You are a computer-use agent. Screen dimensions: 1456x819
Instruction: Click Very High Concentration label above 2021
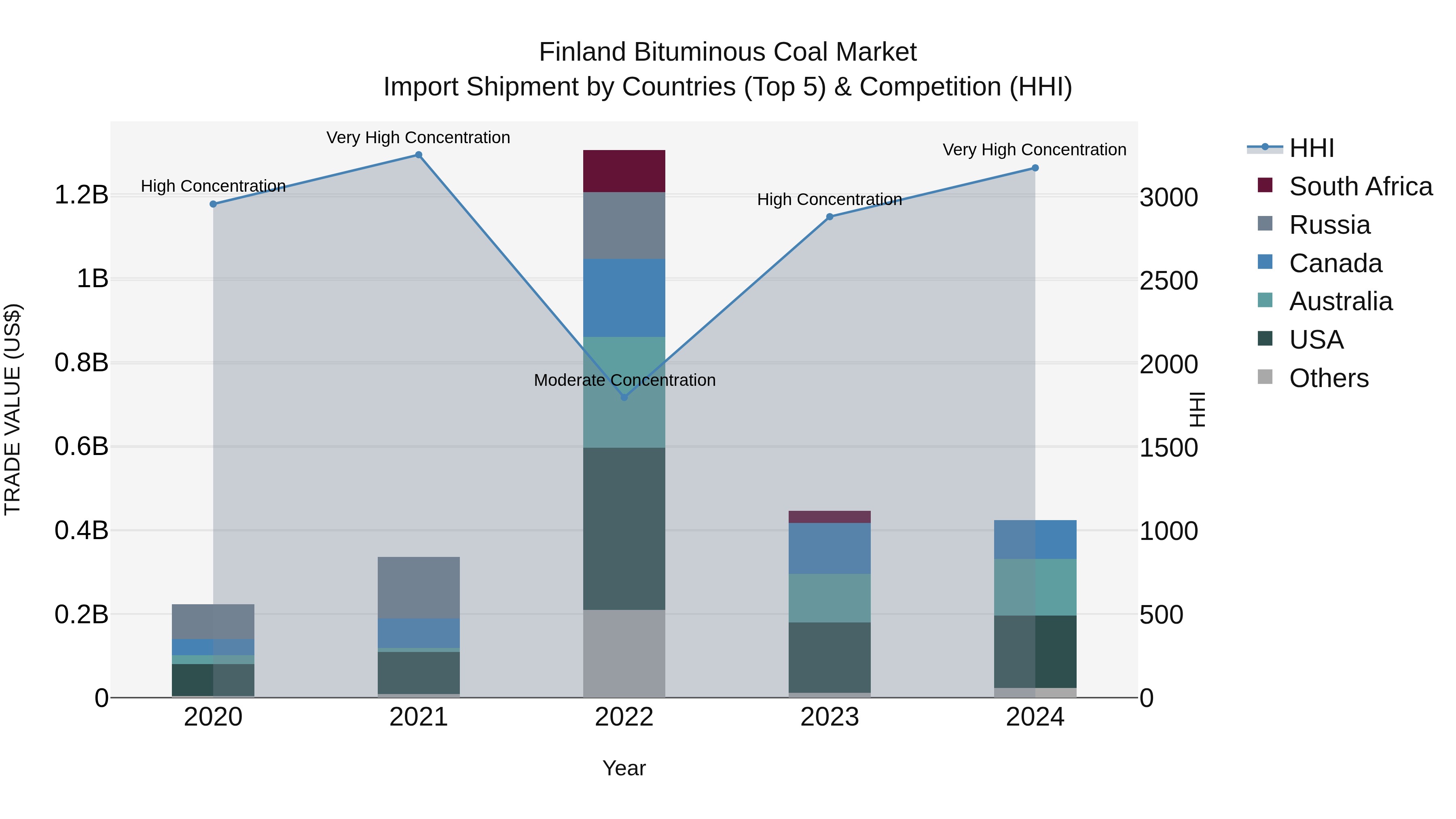coord(418,138)
